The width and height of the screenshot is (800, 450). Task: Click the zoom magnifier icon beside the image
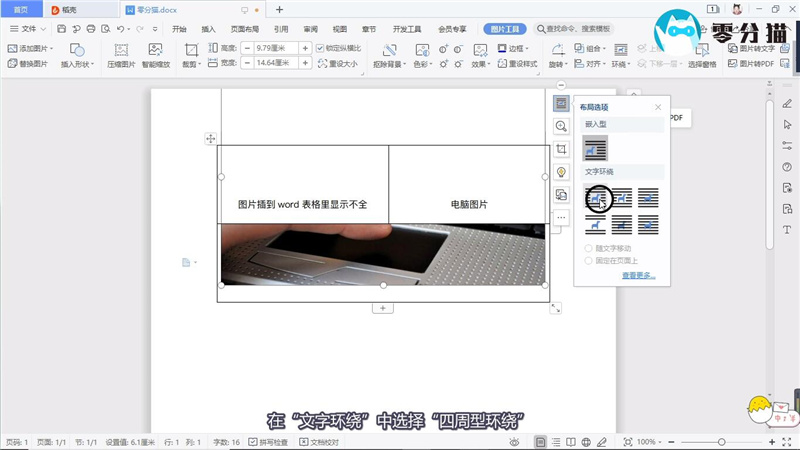561,126
